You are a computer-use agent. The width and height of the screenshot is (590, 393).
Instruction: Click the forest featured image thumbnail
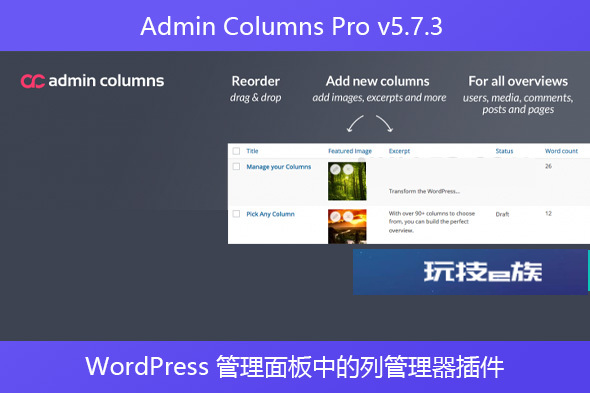(x=347, y=181)
